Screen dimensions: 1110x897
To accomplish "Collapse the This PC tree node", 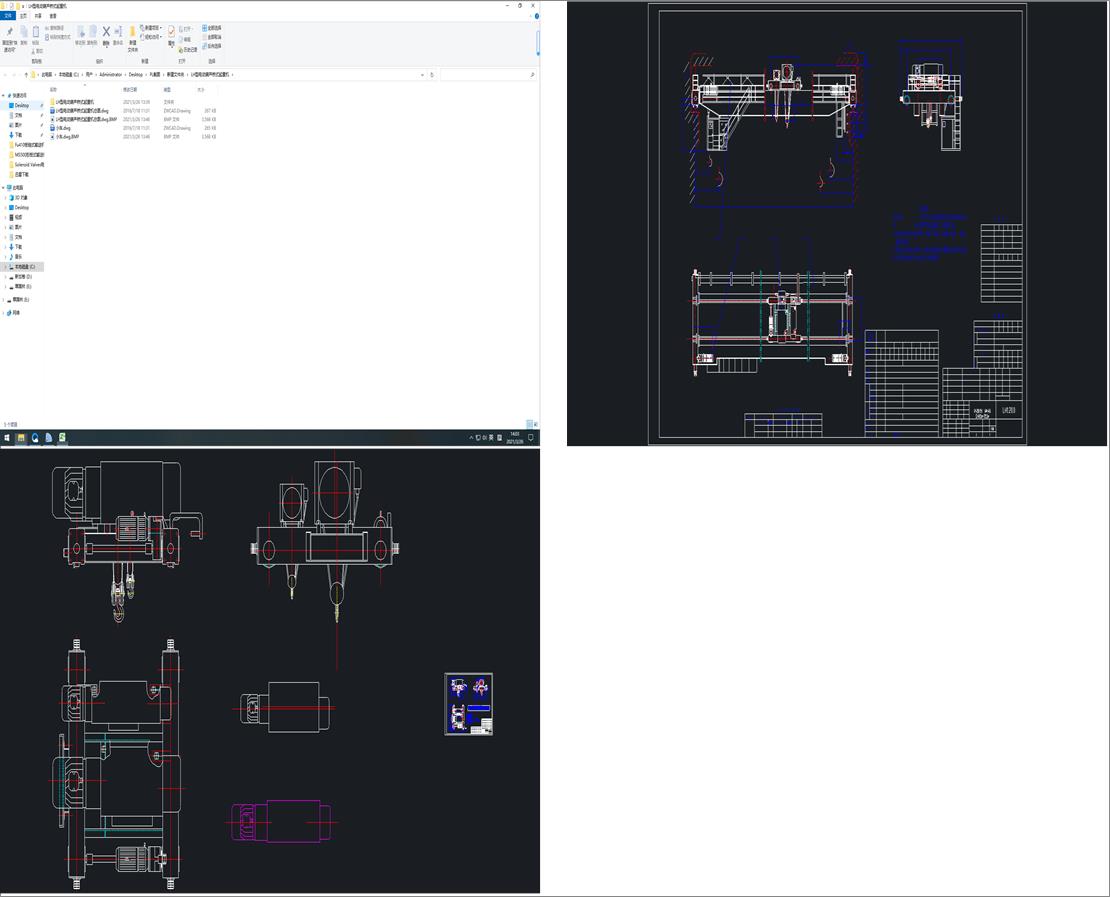I will (x=4, y=188).
